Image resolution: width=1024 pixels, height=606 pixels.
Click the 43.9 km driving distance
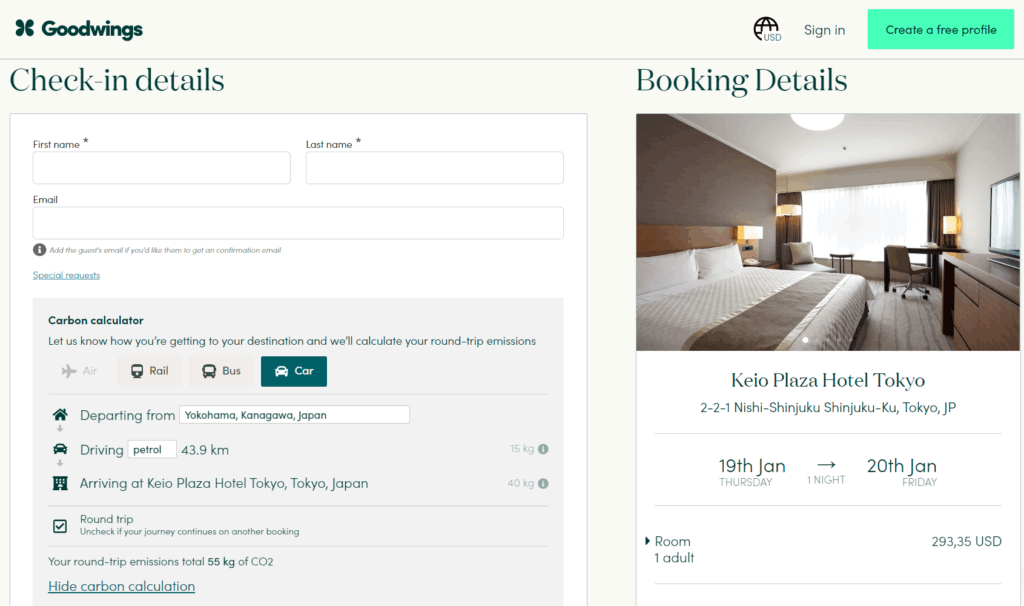(x=205, y=450)
